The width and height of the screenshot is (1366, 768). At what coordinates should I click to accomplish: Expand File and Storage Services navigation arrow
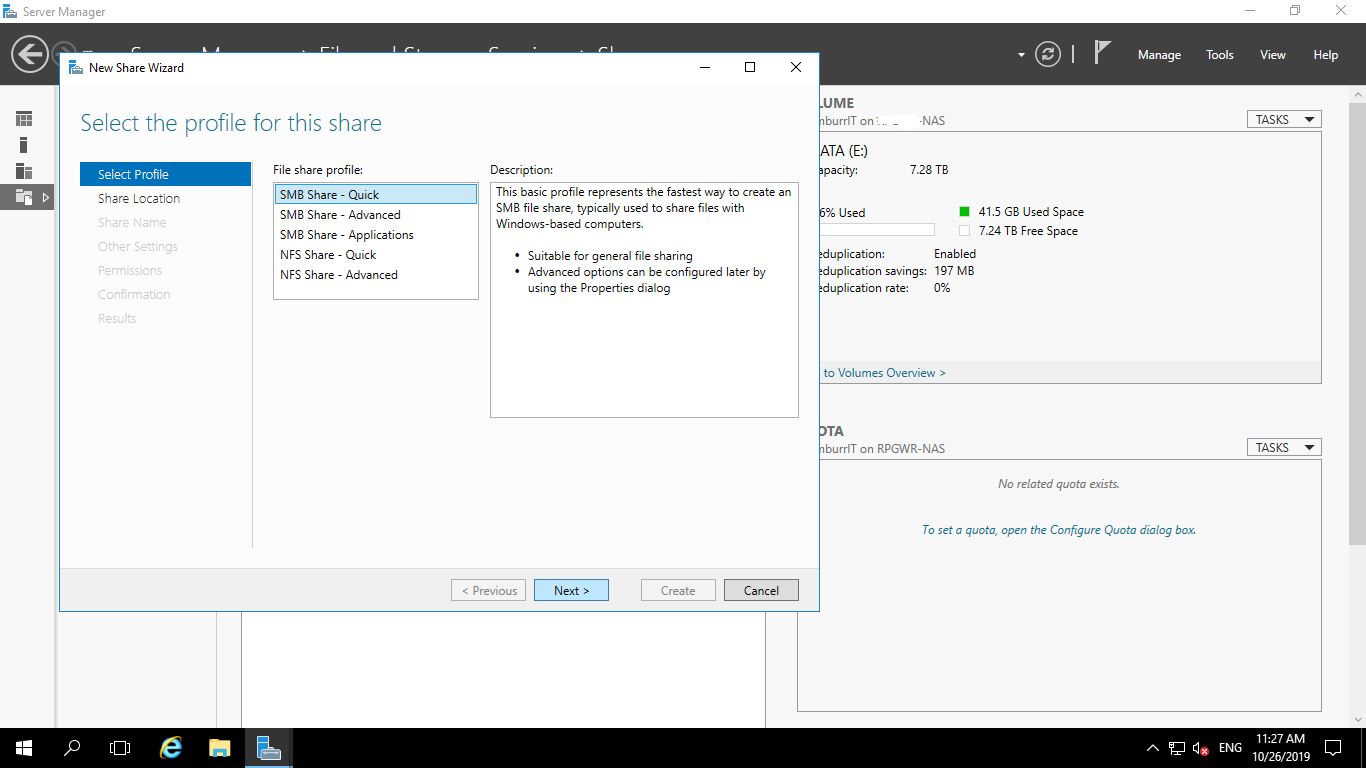coord(45,197)
